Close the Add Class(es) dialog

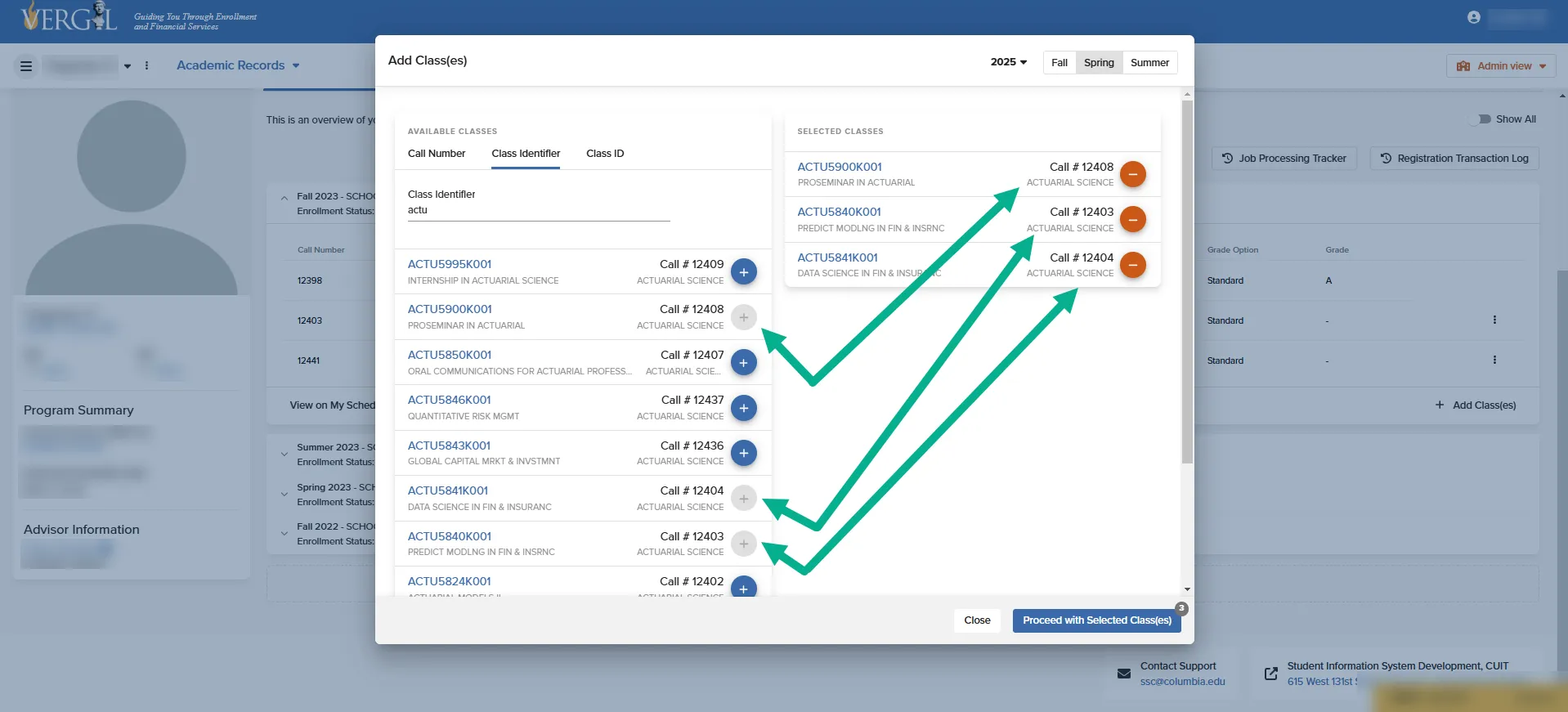(x=977, y=620)
